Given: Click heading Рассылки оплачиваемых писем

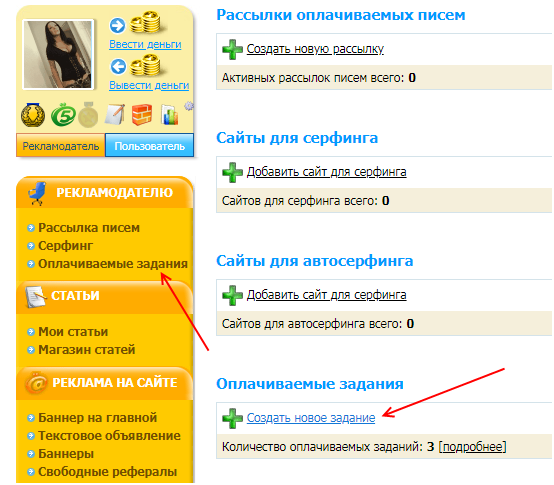Looking at the screenshot, I should [x=341, y=15].
